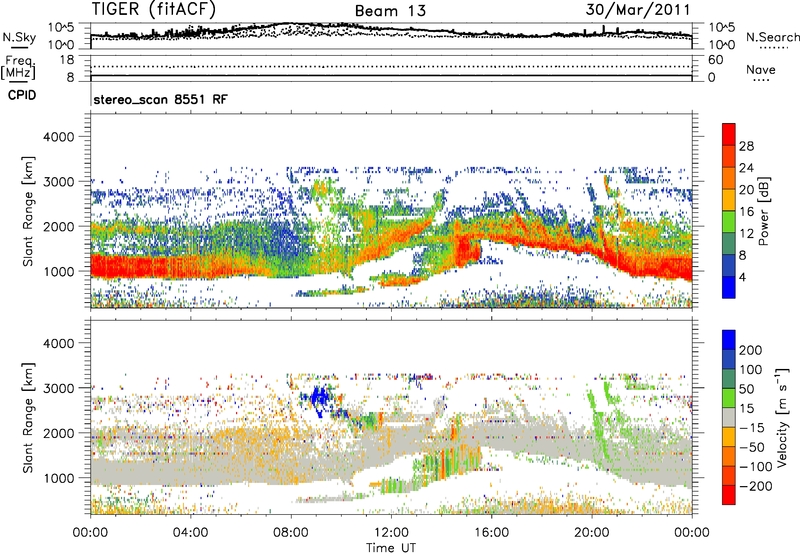Select the 'stereo_scan 8551 RF' text
800x554 pixels.
tap(160, 99)
